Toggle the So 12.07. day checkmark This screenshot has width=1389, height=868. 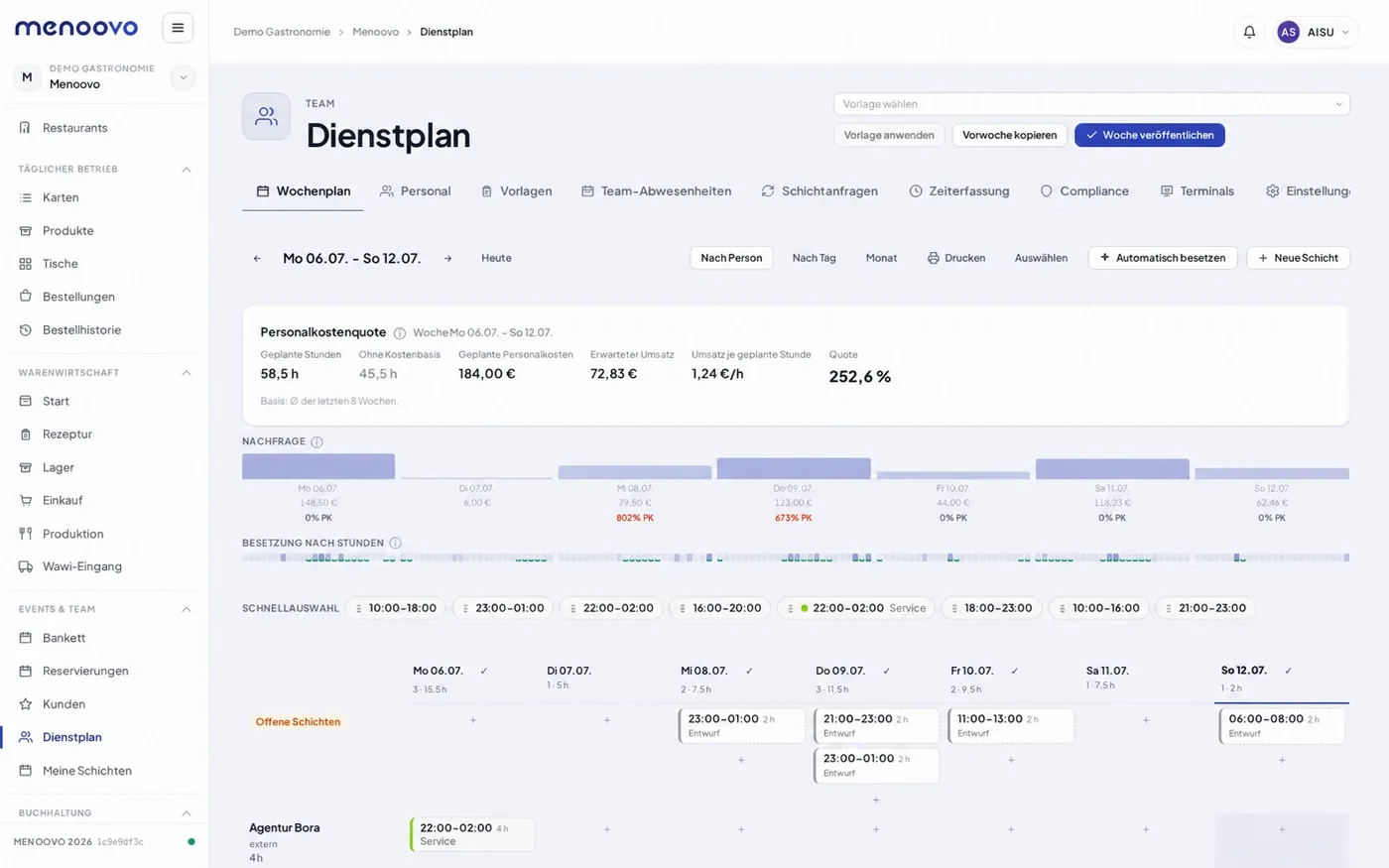tap(1288, 671)
